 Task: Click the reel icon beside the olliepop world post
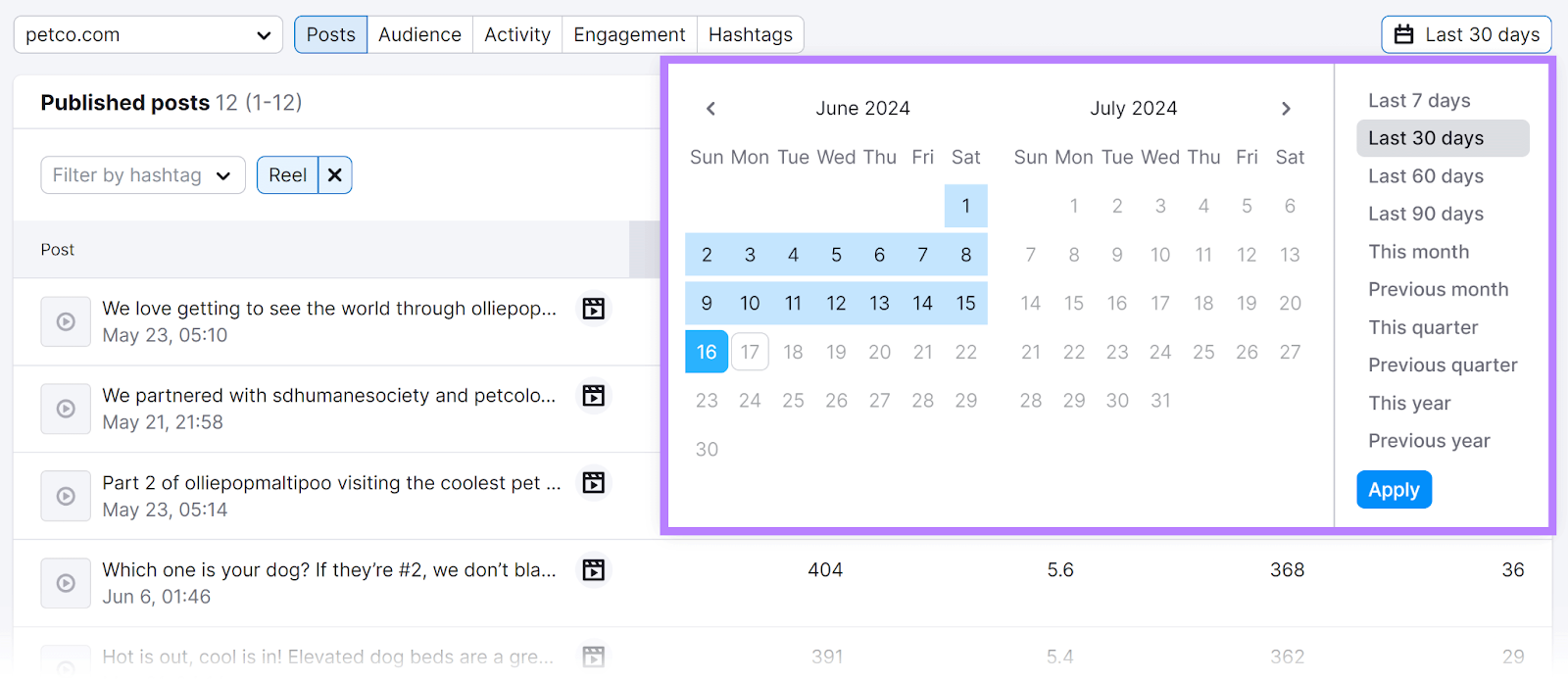tap(593, 308)
